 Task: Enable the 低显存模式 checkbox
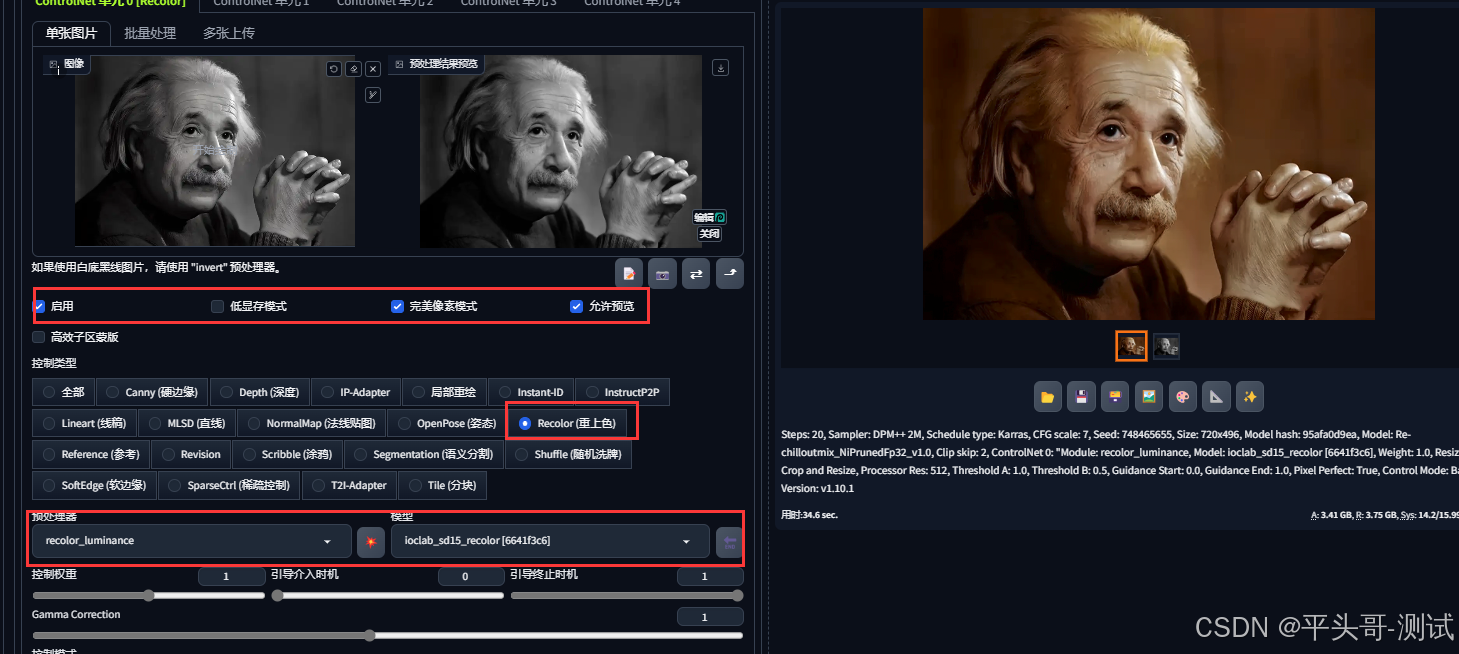[x=217, y=306]
